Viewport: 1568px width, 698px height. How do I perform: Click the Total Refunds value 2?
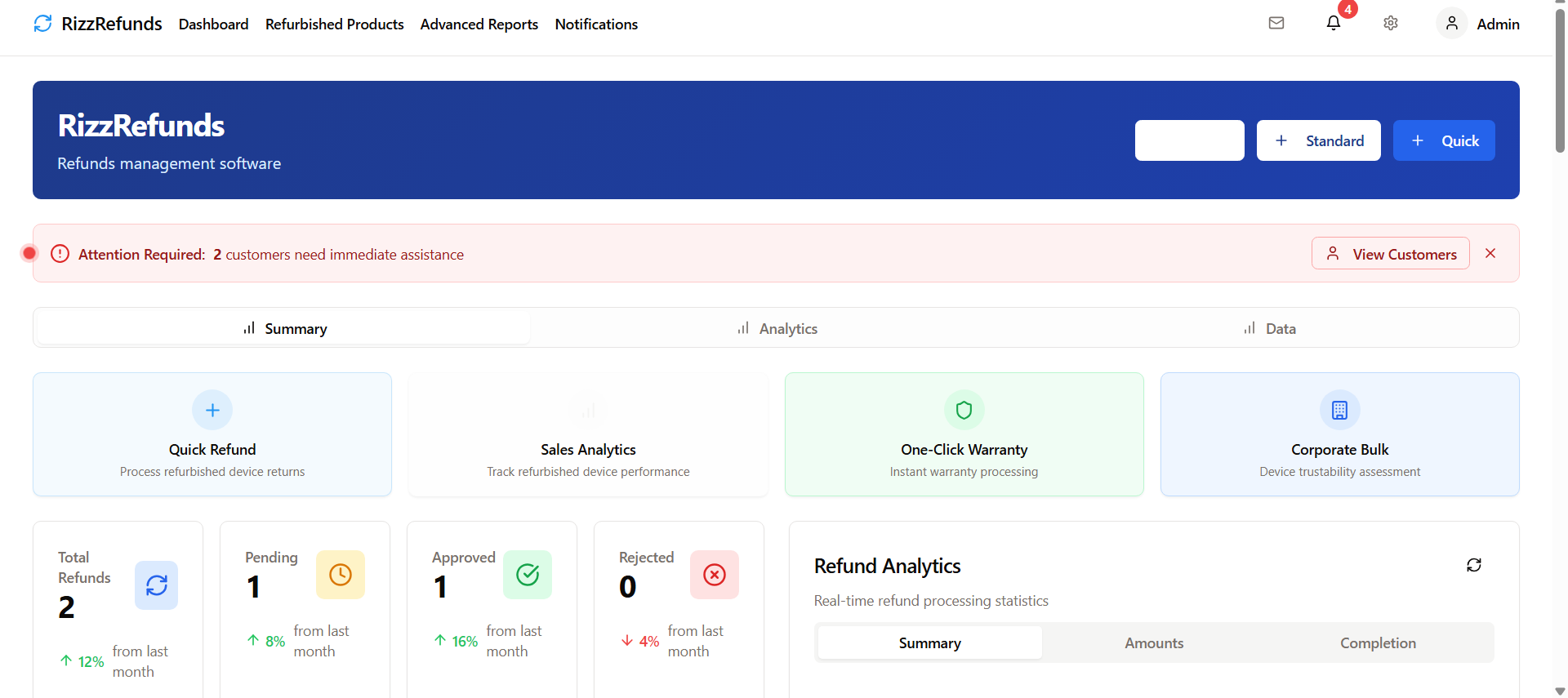(67, 607)
